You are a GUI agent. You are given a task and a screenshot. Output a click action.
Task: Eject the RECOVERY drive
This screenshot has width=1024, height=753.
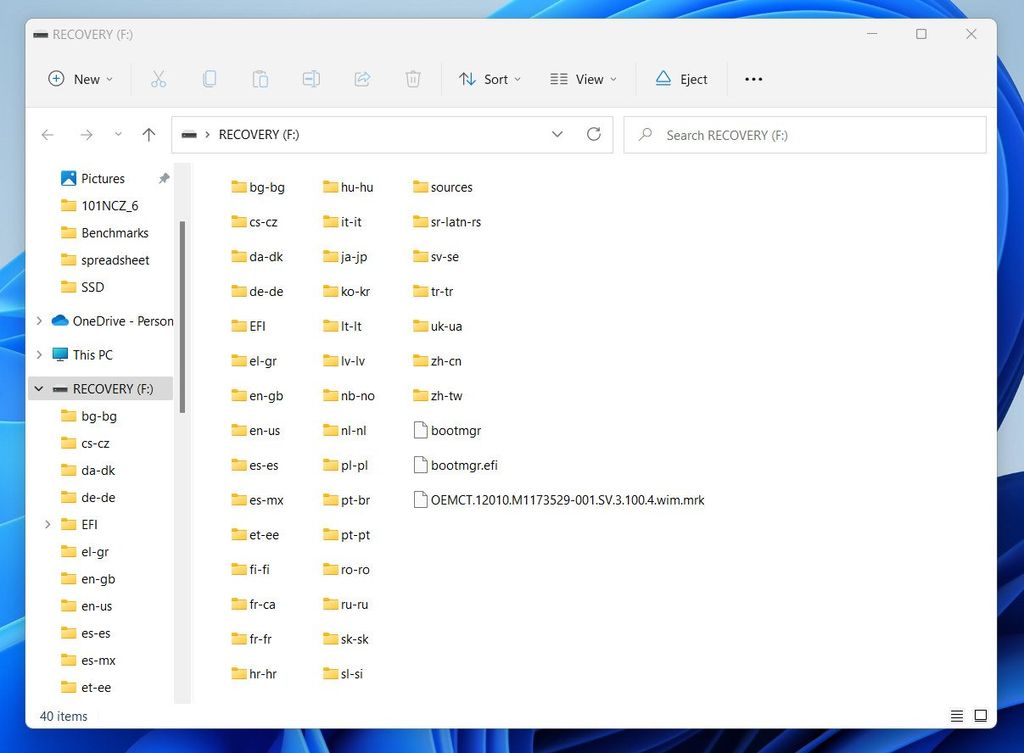681,79
